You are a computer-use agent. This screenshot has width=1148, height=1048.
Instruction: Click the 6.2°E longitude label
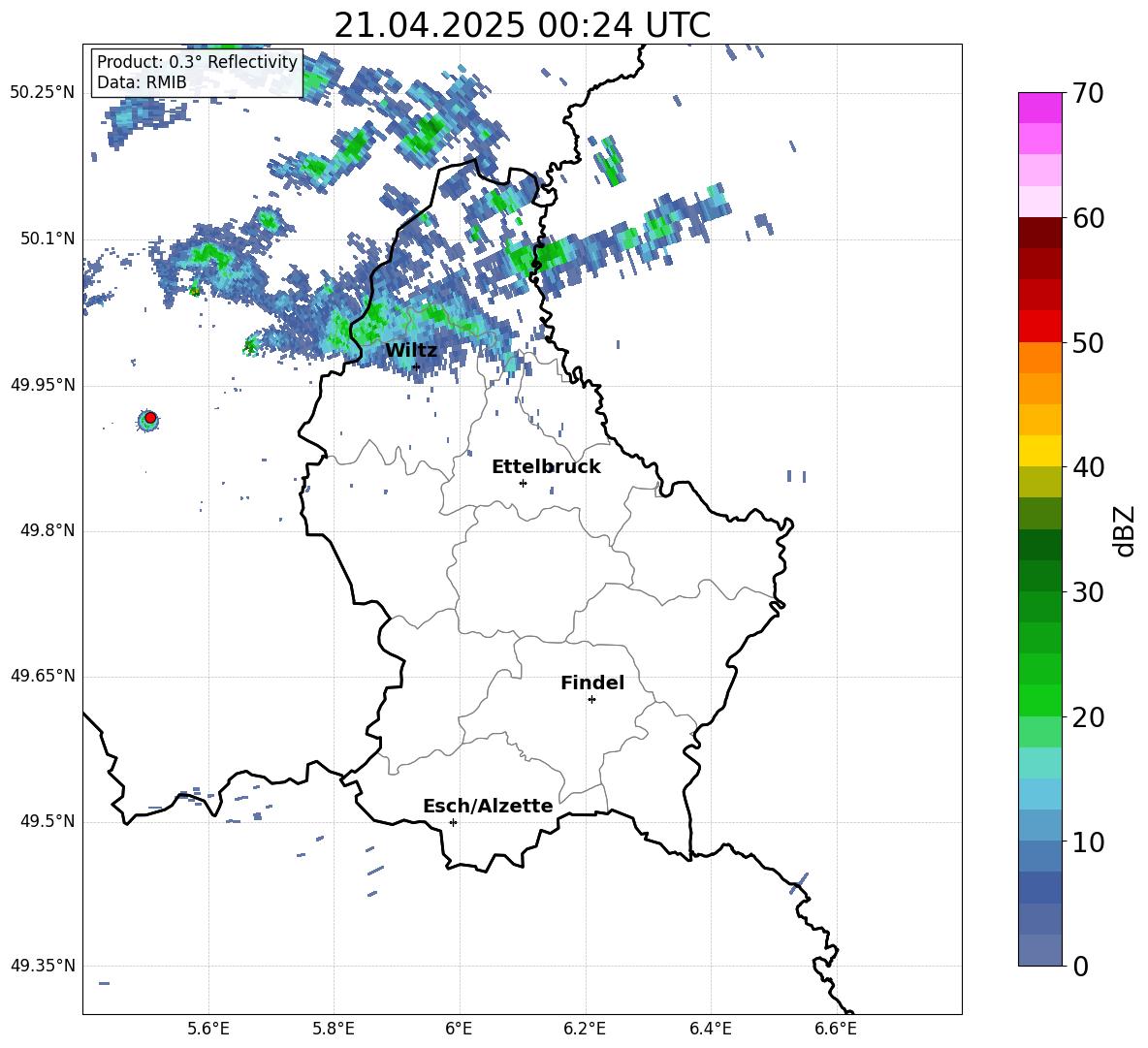pyautogui.click(x=585, y=1029)
